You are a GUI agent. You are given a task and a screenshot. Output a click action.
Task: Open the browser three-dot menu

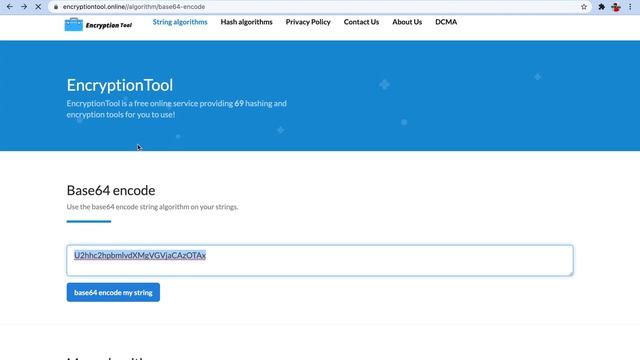click(x=630, y=7)
